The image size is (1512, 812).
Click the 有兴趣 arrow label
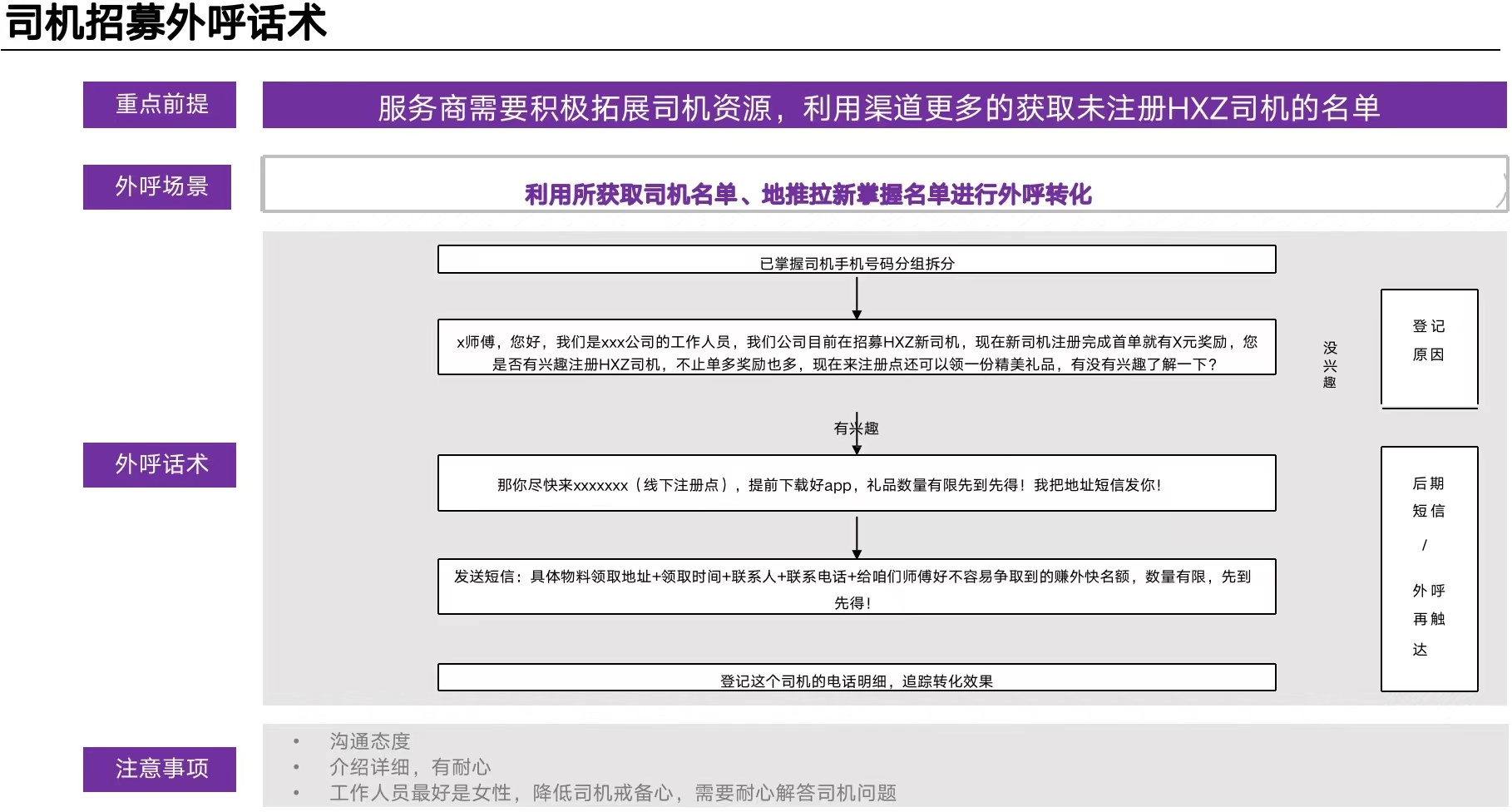click(x=857, y=428)
